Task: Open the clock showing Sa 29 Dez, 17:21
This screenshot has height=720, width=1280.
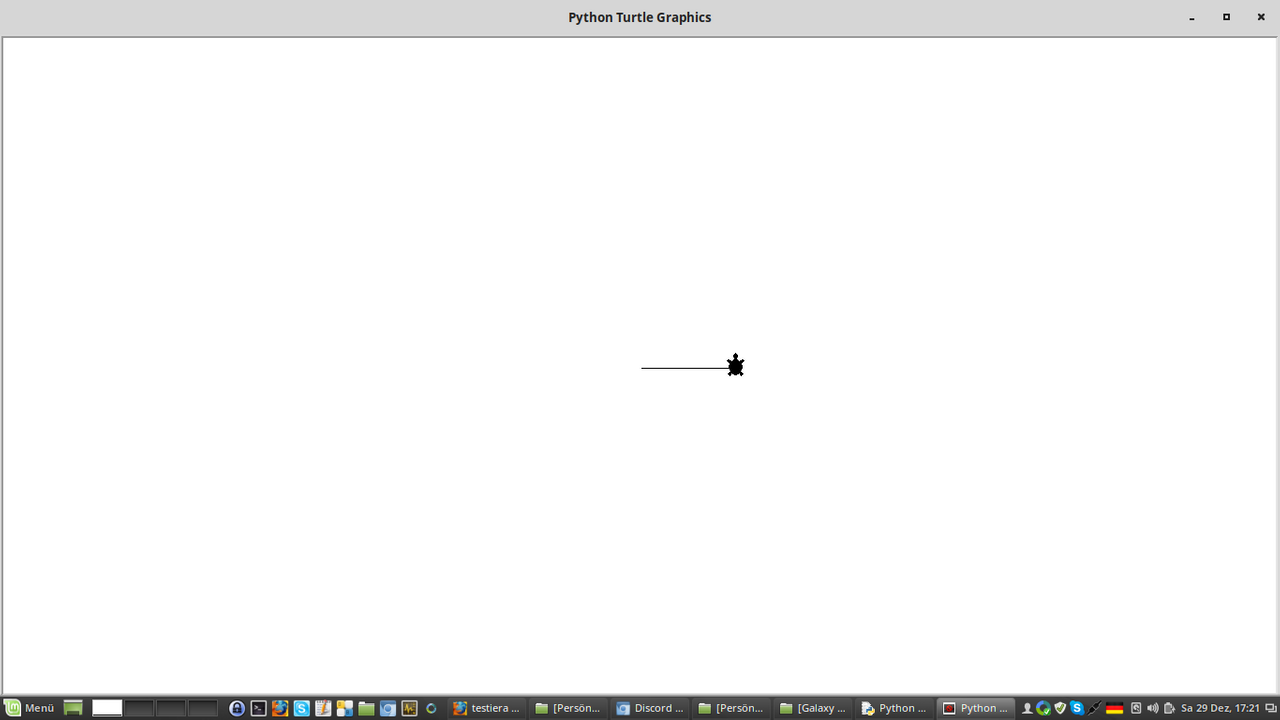Action: coord(1219,708)
